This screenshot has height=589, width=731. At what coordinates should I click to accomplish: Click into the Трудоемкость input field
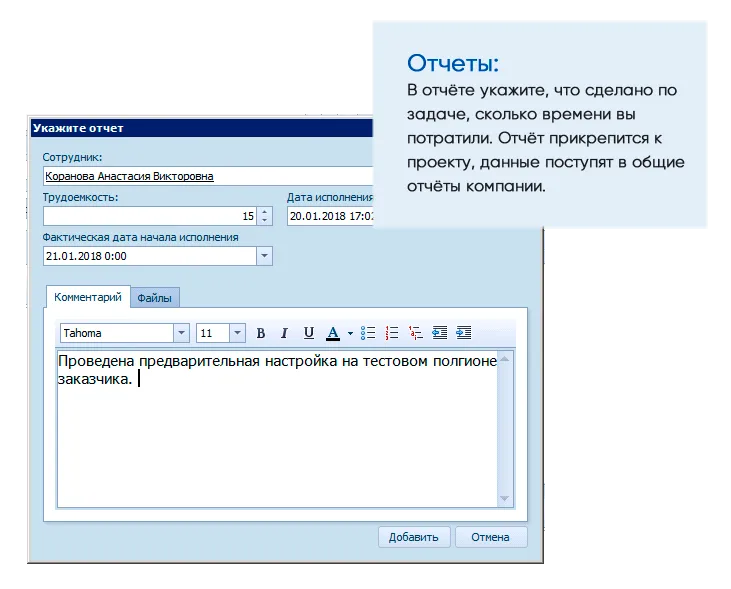coord(149,216)
